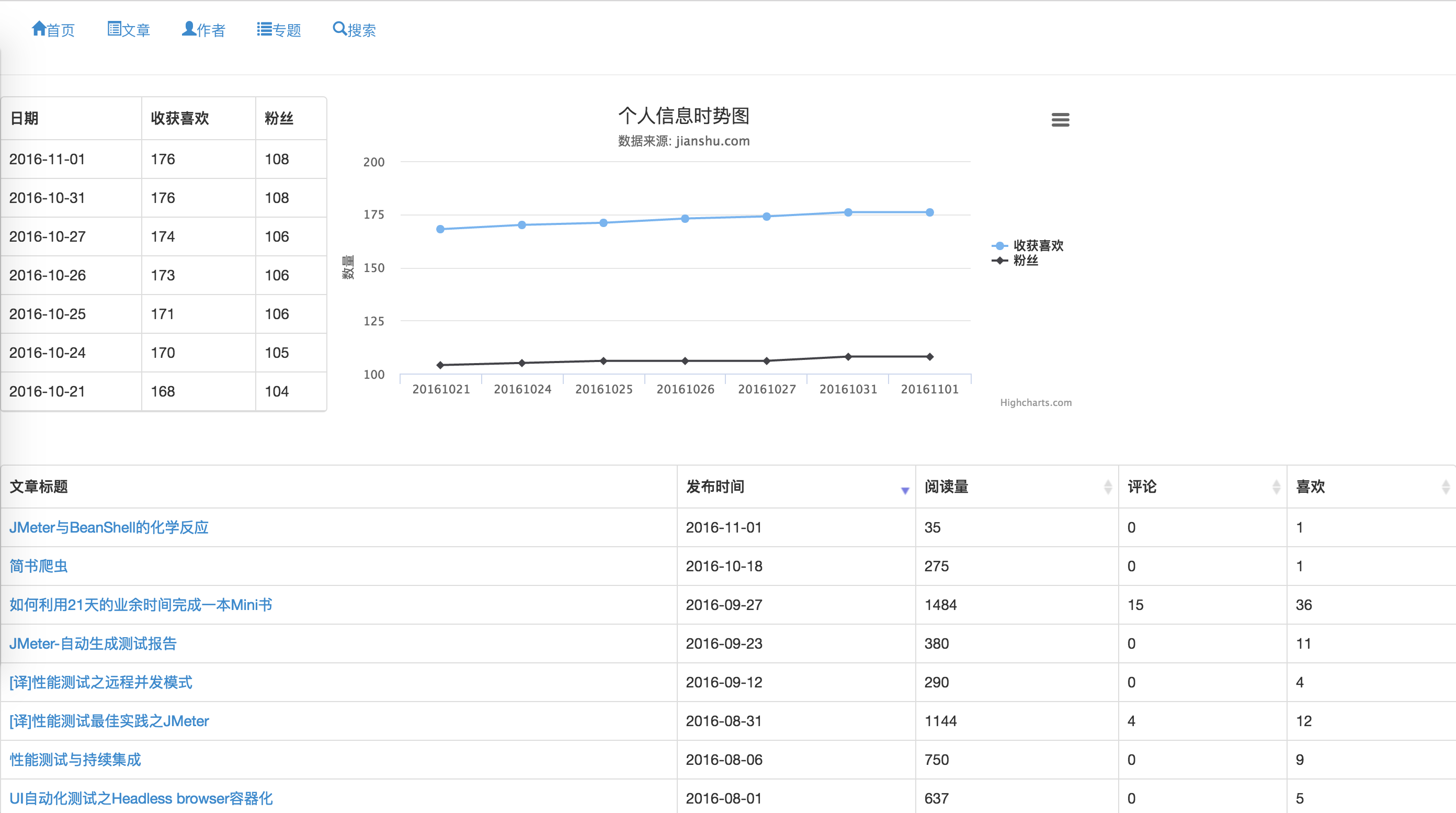The width and height of the screenshot is (1456, 813).
Task: Open article UI自动化测试之Headless browser容器化
Action: pos(141,798)
